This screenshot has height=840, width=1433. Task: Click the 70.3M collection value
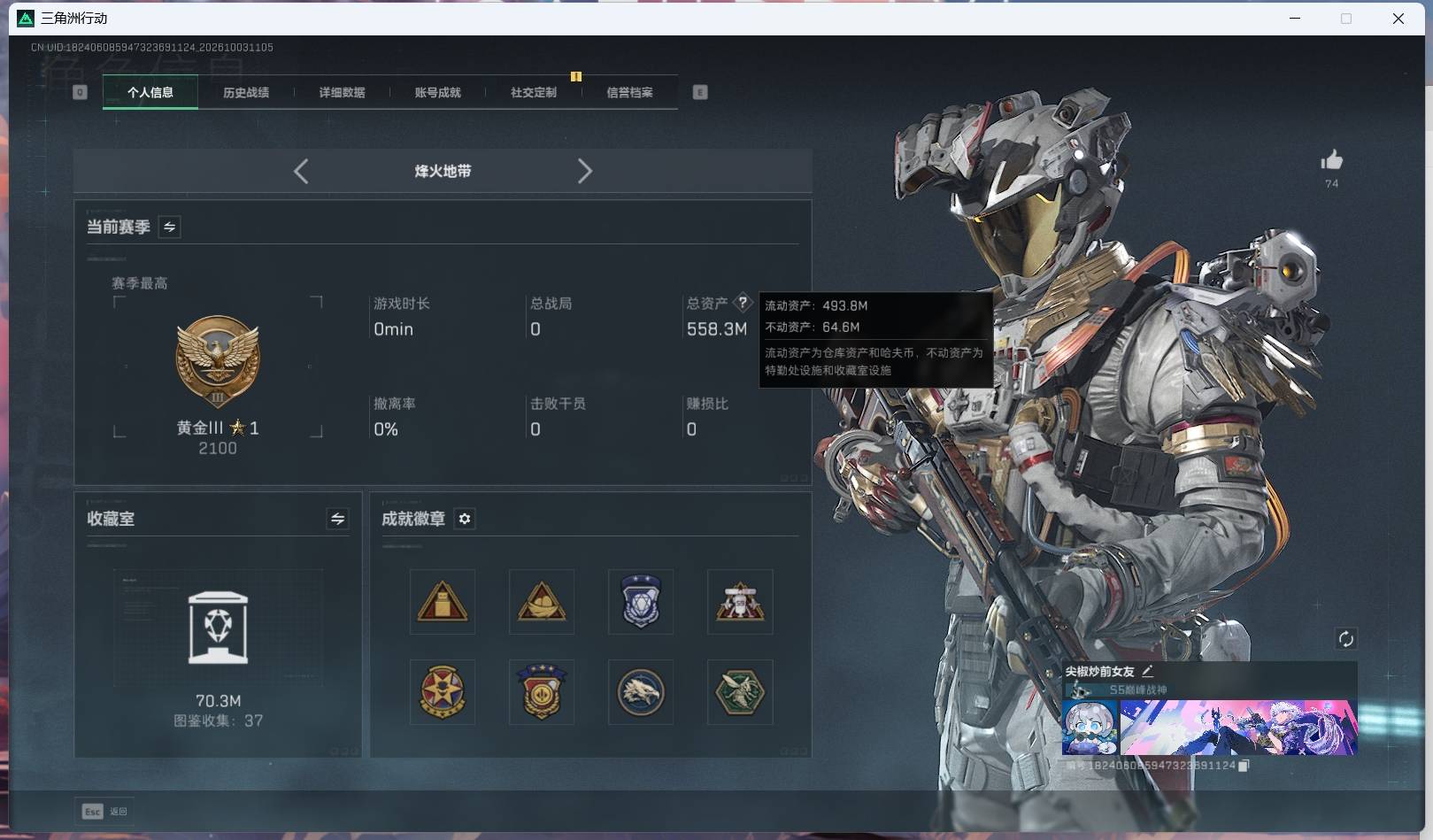218,701
